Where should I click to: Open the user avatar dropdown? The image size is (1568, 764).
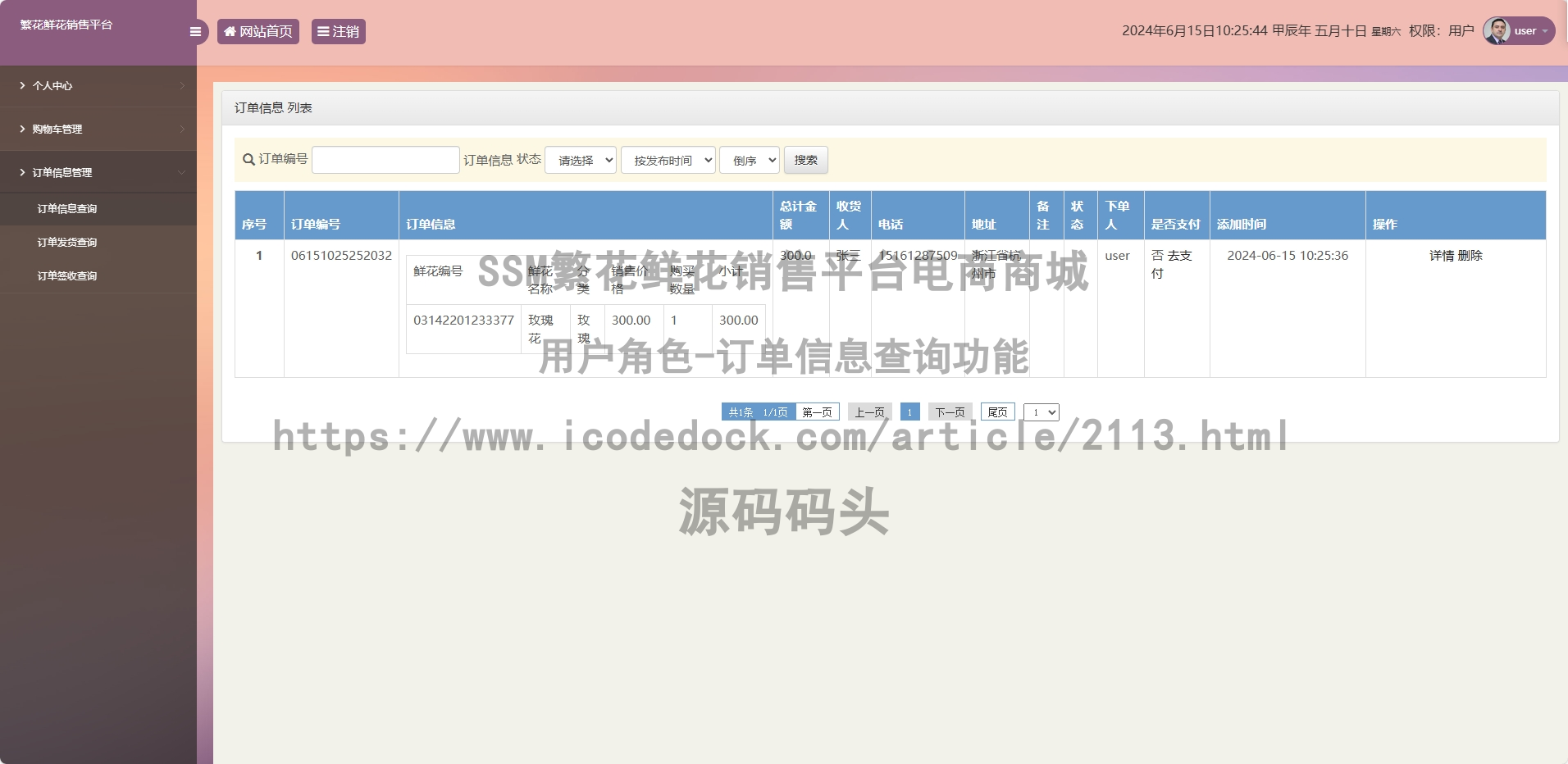pyautogui.click(x=1519, y=31)
